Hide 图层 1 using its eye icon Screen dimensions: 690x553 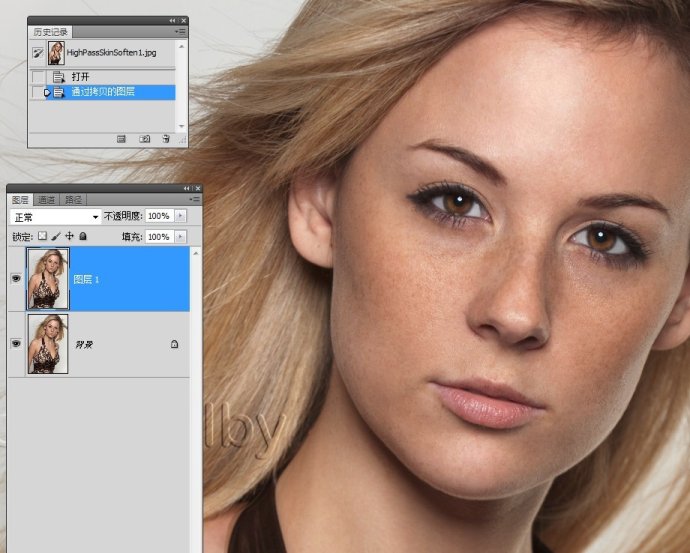[x=16, y=278]
